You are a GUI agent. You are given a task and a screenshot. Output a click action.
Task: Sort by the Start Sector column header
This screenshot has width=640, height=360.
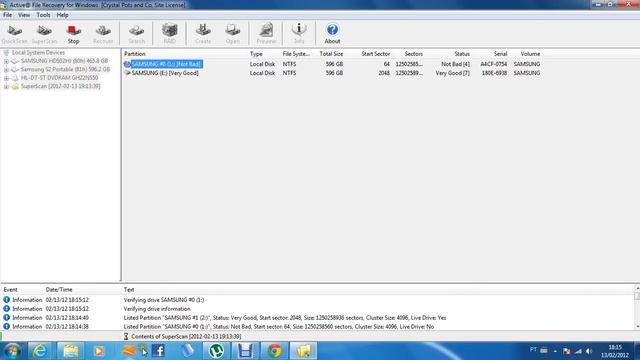(x=376, y=54)
